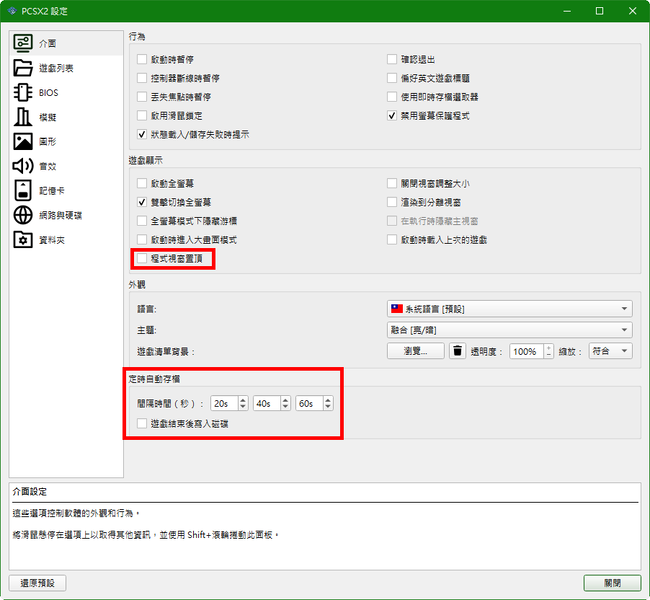The height and width of the screenshot is (600, 650).
Task: Increase the 透明度 opacity value
Action: (548, 347)
